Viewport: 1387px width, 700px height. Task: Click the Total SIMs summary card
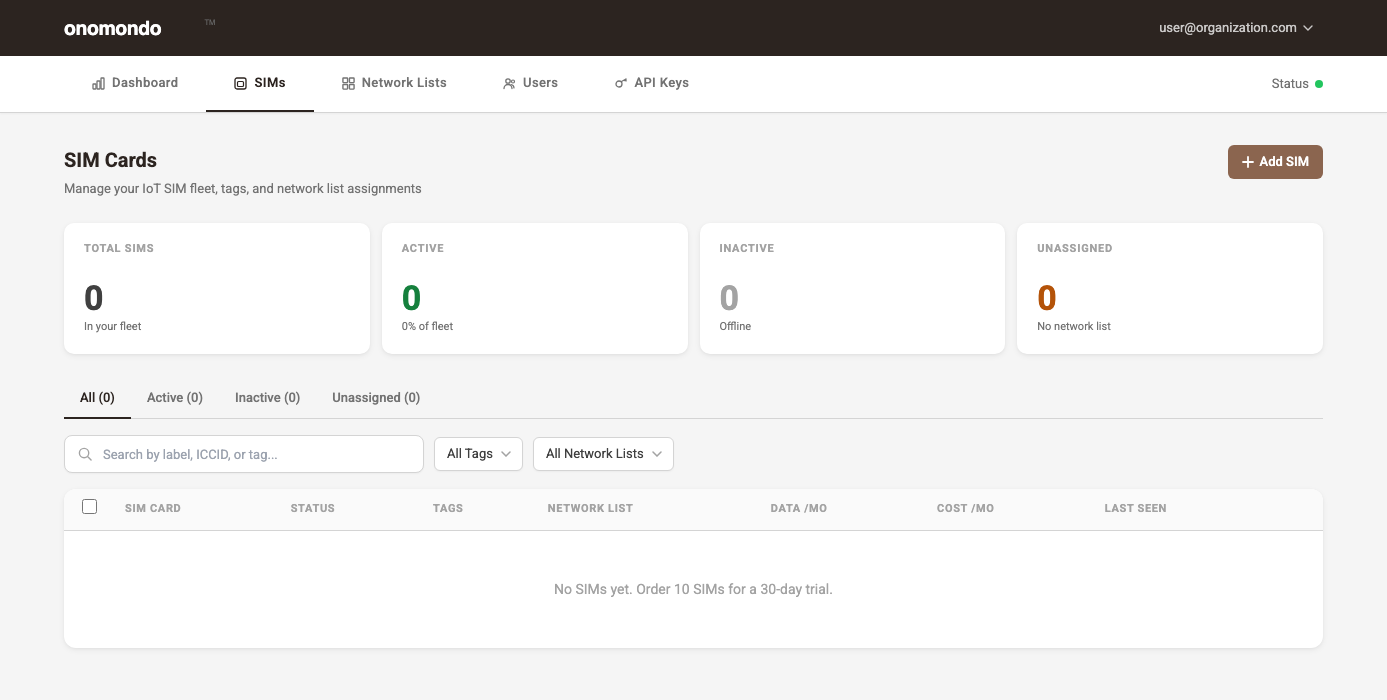coord(217,288)
